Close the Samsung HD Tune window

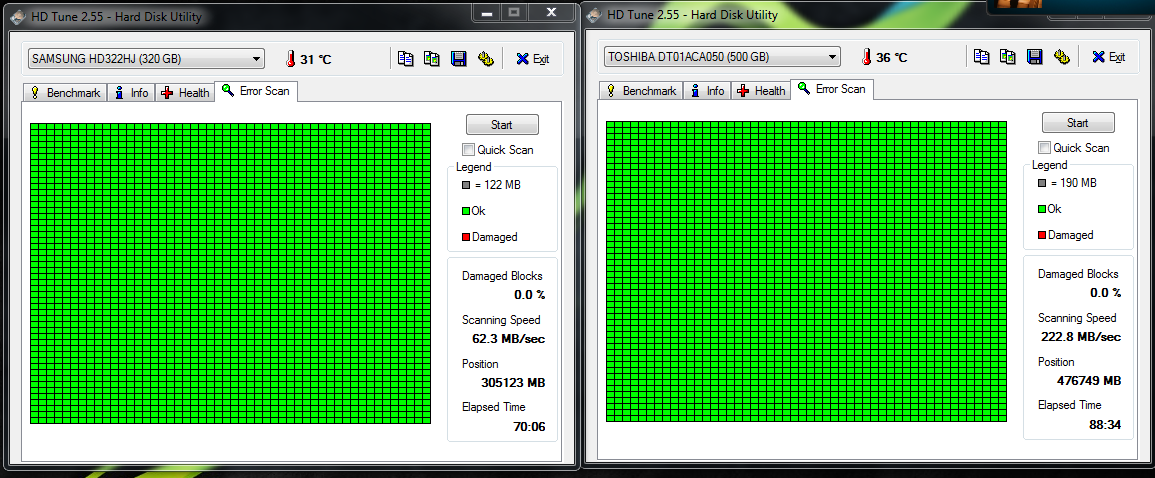coord(552,12)
